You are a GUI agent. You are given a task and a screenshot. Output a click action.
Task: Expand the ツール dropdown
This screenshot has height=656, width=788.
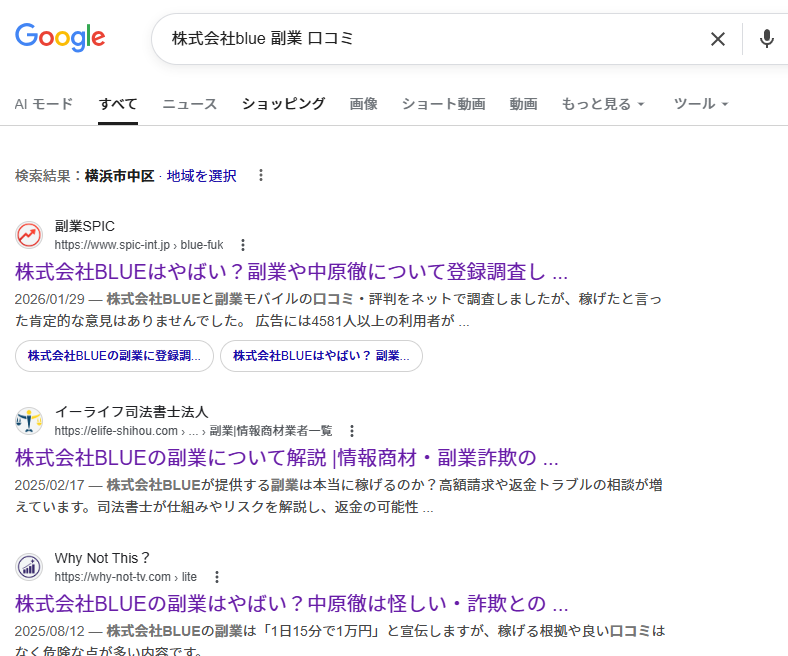click(701, 104)
